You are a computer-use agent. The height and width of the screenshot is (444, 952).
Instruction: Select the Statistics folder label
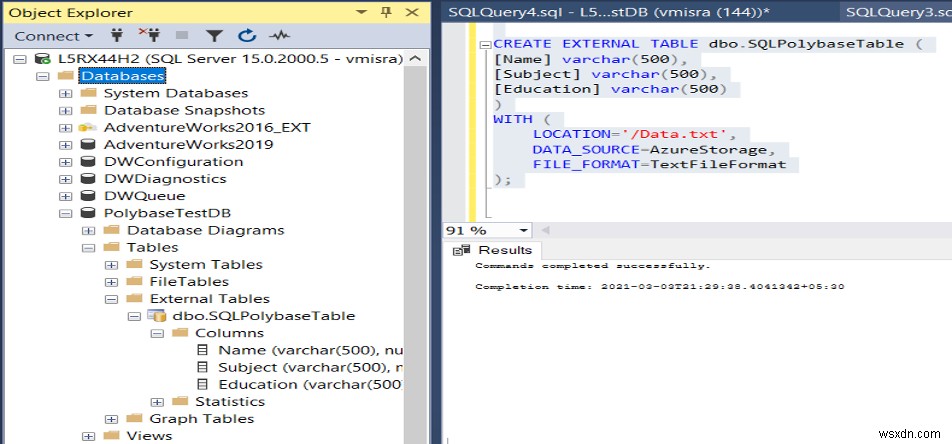pyautogui.click(x=230, y=401)
